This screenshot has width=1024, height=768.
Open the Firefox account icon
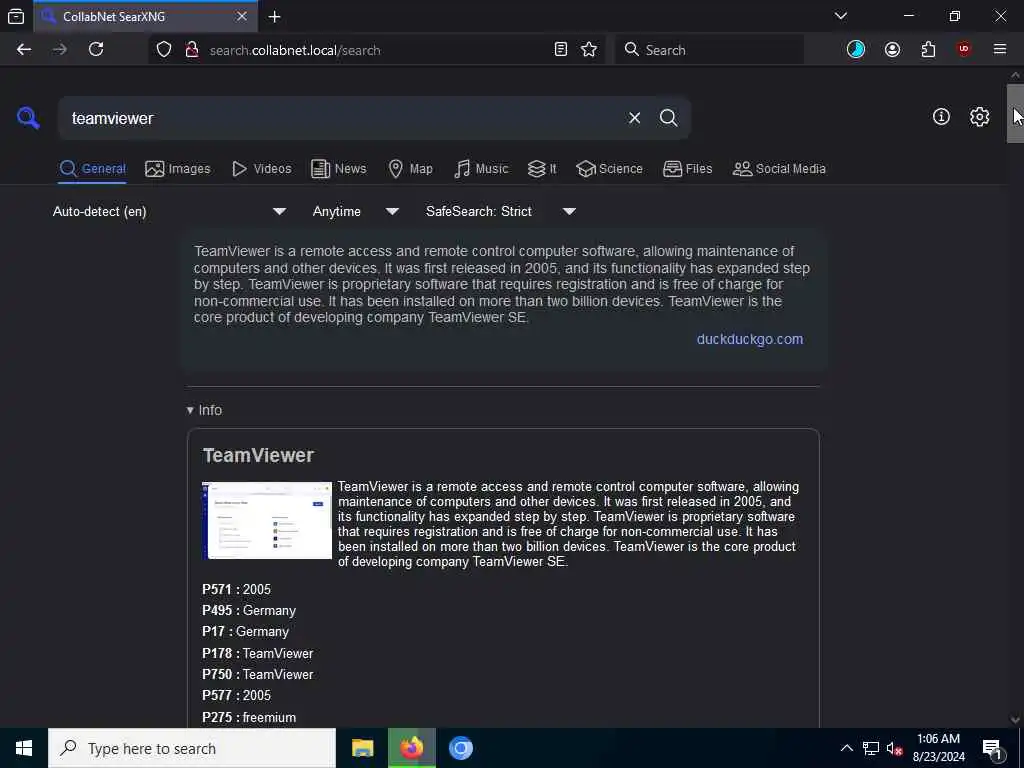pos(892,50)
